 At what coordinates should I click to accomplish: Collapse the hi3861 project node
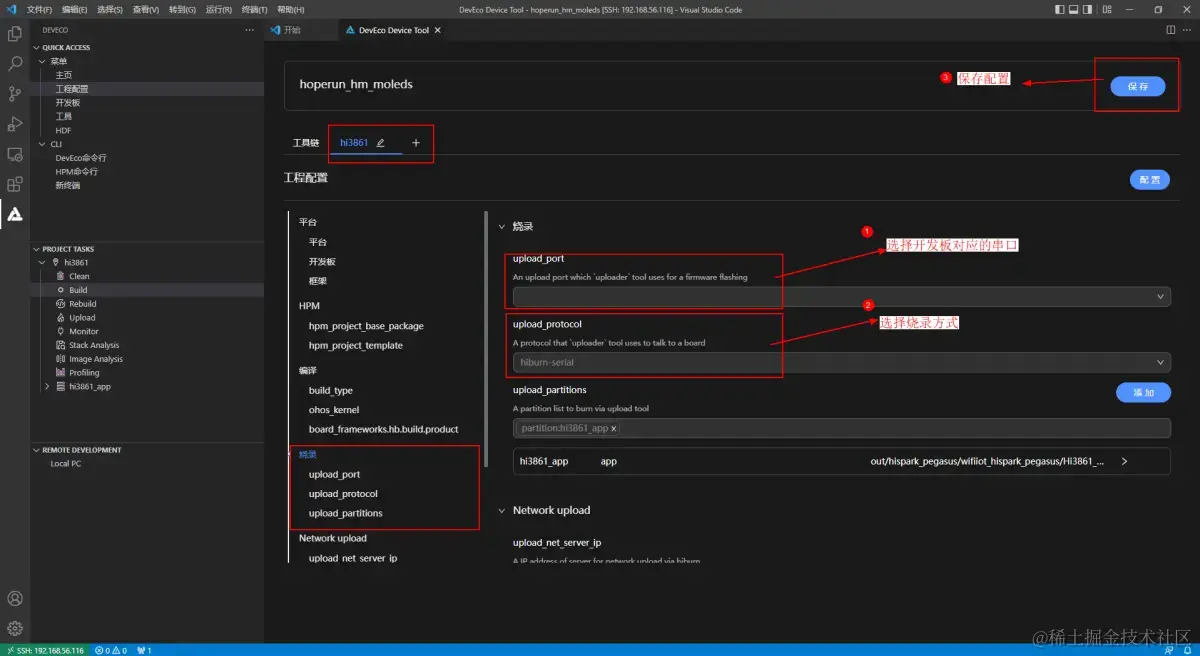(41, 262)
